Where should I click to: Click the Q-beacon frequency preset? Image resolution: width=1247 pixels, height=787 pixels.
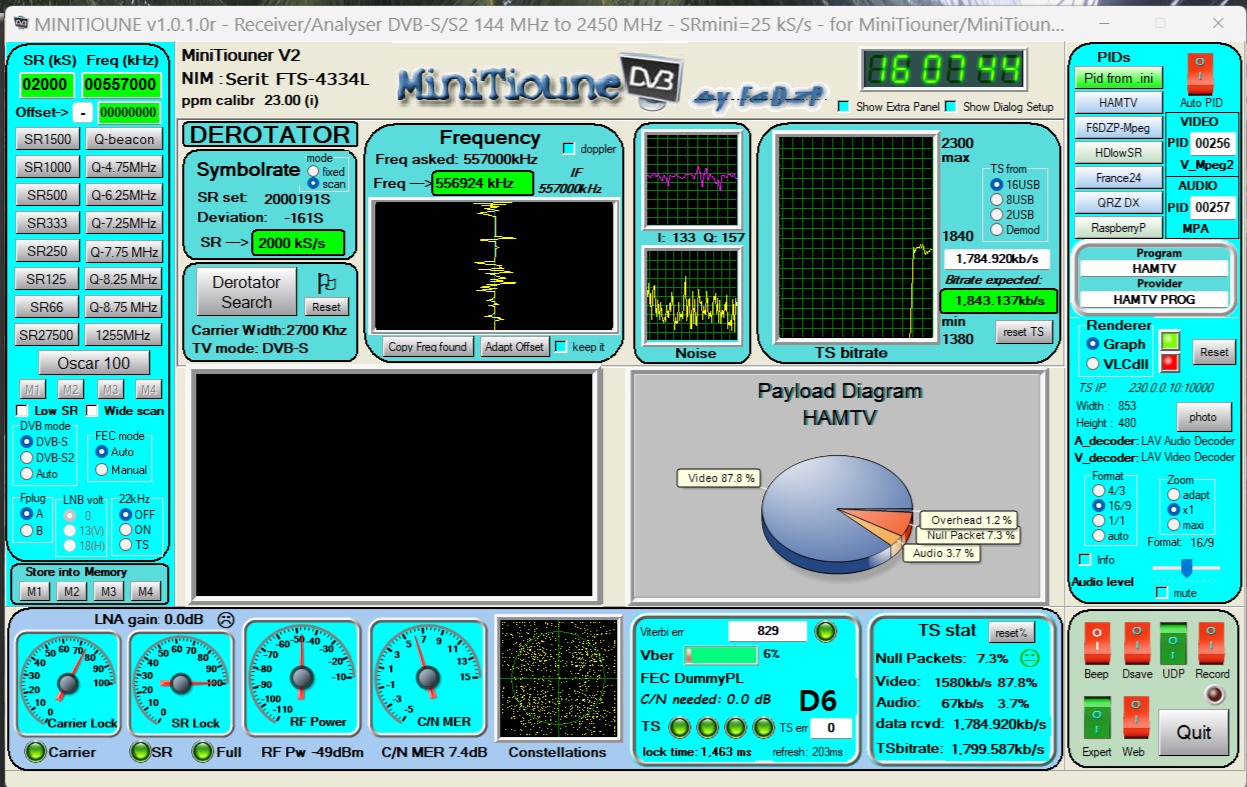point(123,139)
